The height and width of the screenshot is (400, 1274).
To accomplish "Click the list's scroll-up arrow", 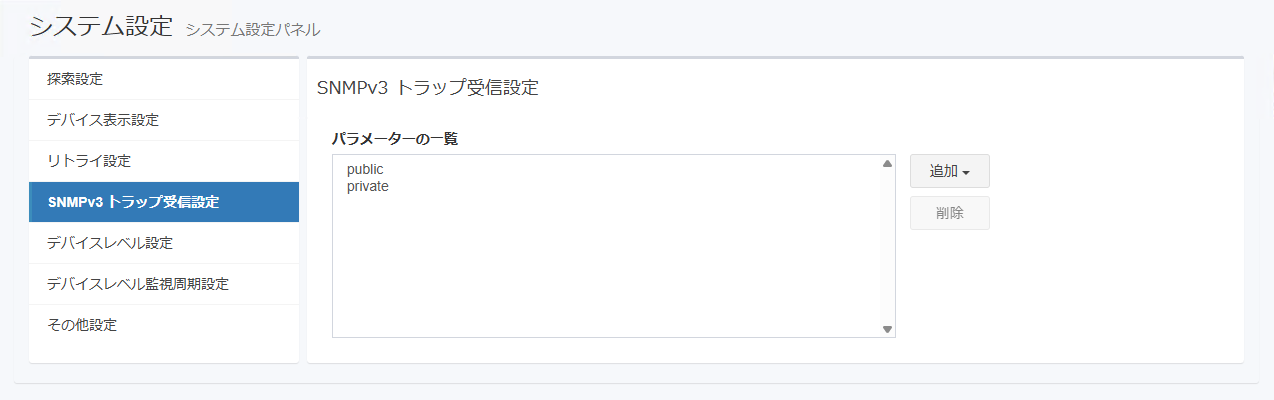I will (x=887, y=163).
